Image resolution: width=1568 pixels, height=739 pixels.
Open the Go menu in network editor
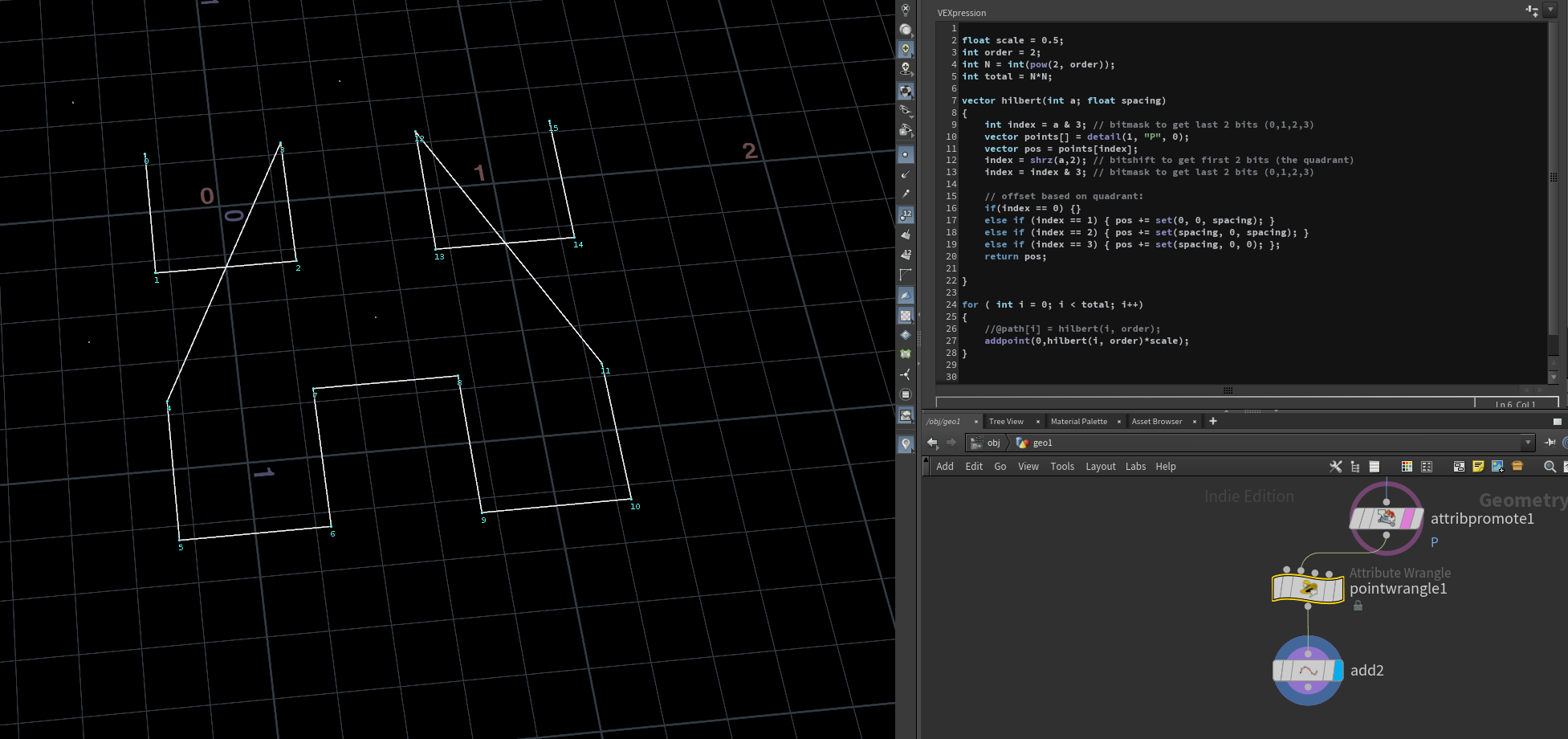(x=1000, y=467)
